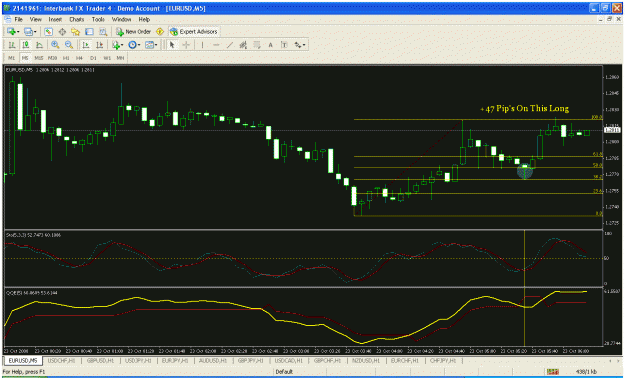Open the Market Watch window icon

click(48, 32)
